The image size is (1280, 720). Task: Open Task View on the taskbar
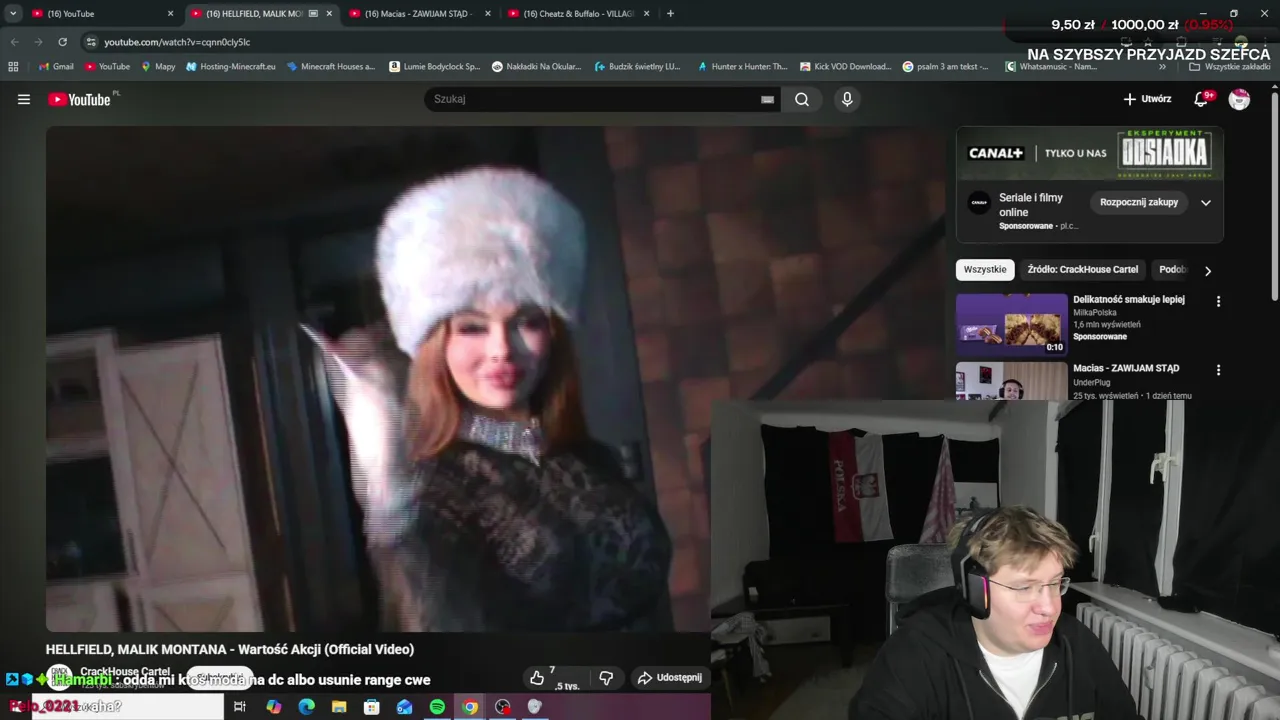tap(240, 707)
